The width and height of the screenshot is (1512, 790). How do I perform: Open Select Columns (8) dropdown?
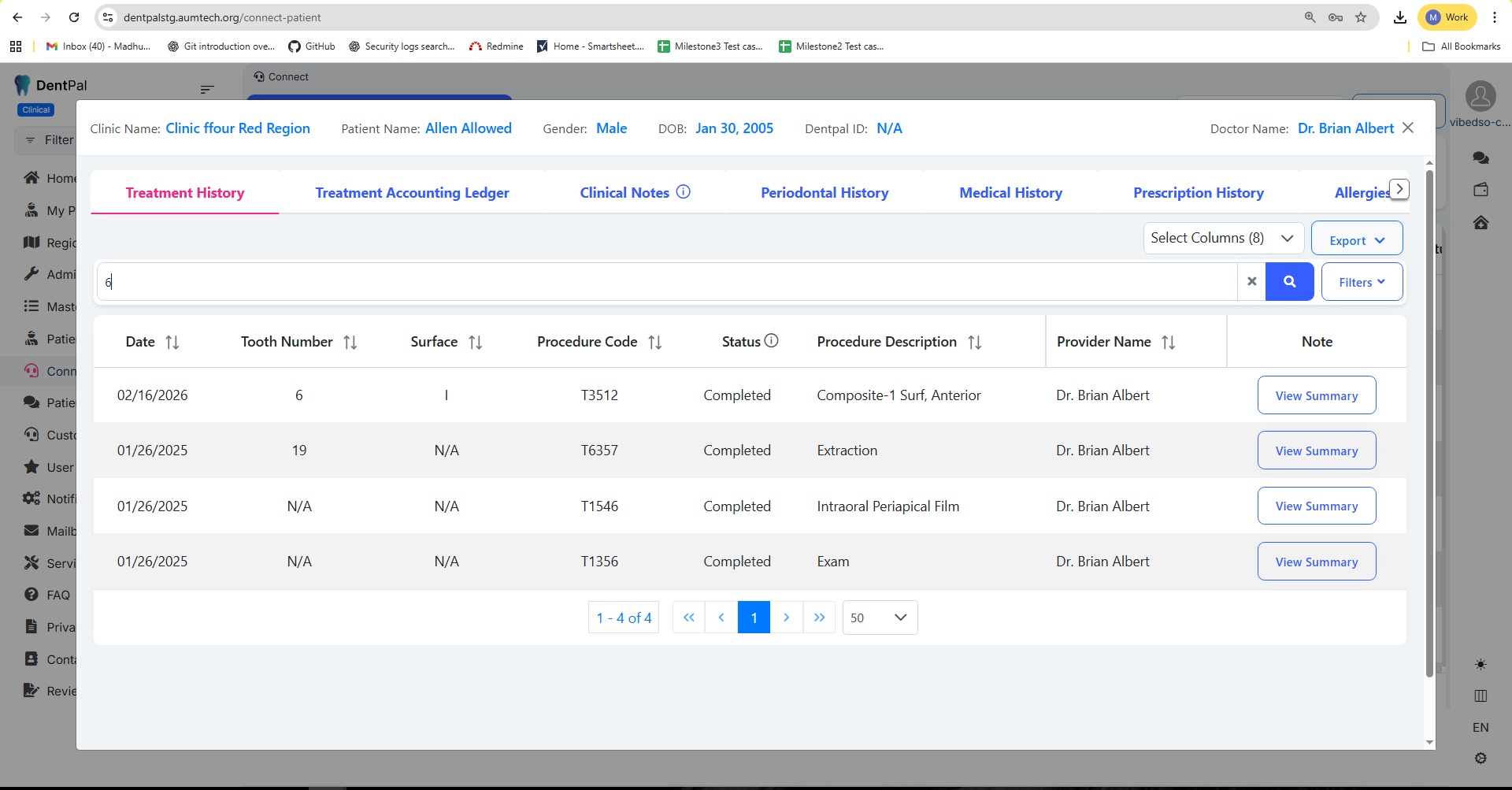(x=1223, y=238)
